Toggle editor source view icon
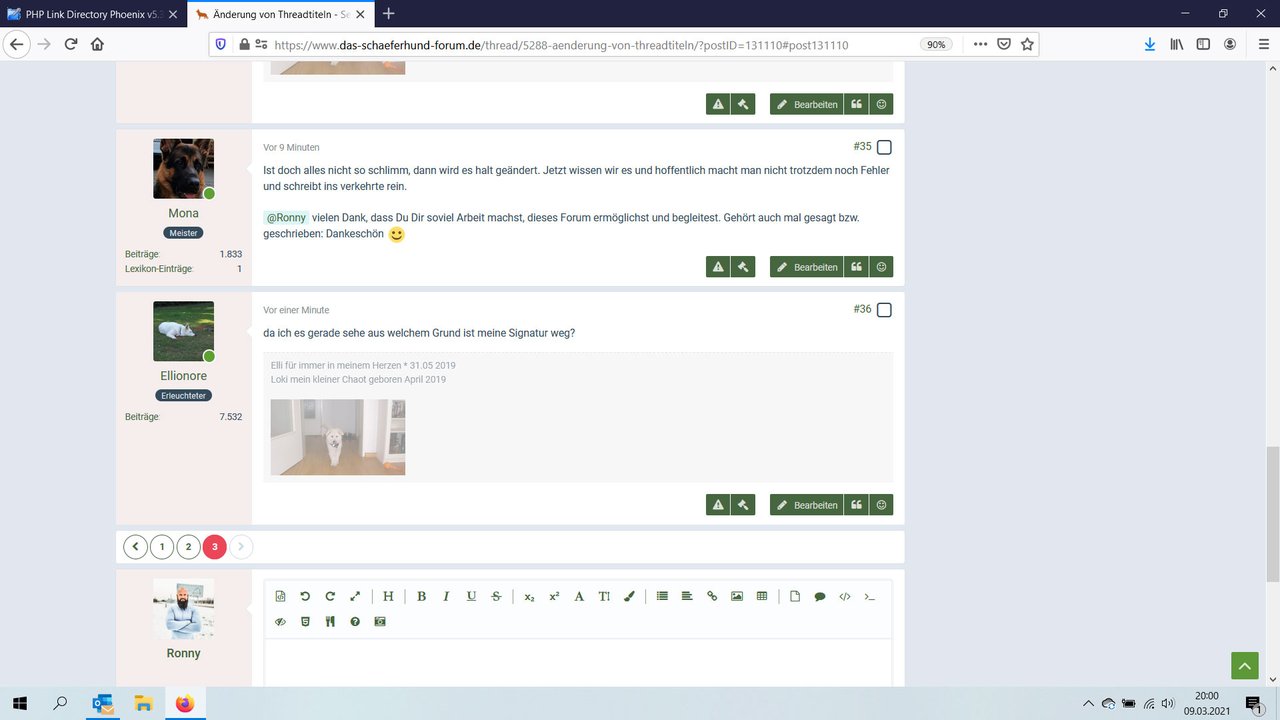Image resolution: width=1280 pixels, height=720 pixels. 280,597
